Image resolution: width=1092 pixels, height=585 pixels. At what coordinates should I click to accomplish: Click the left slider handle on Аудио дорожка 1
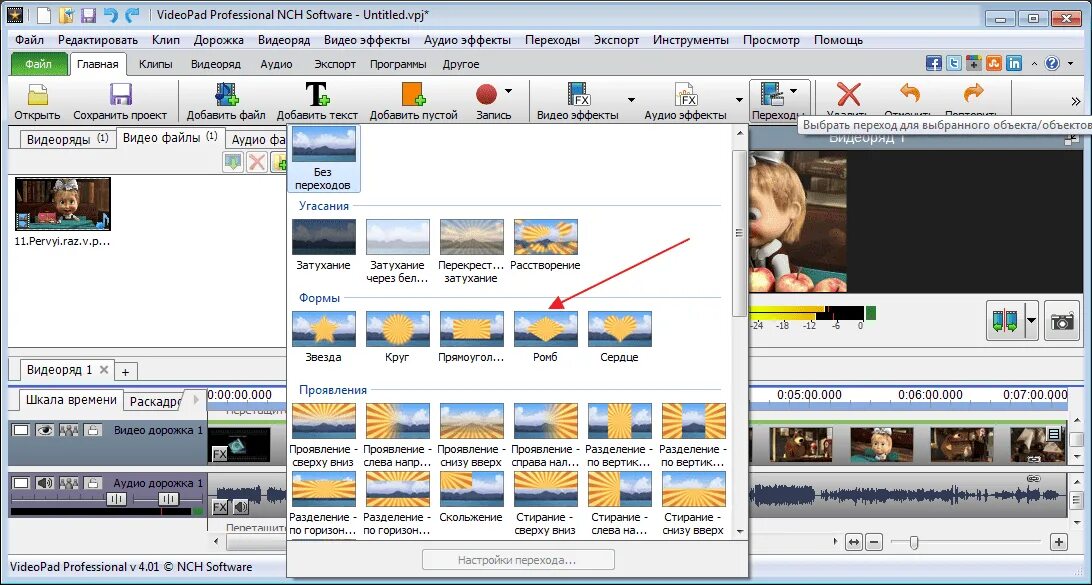116,499
